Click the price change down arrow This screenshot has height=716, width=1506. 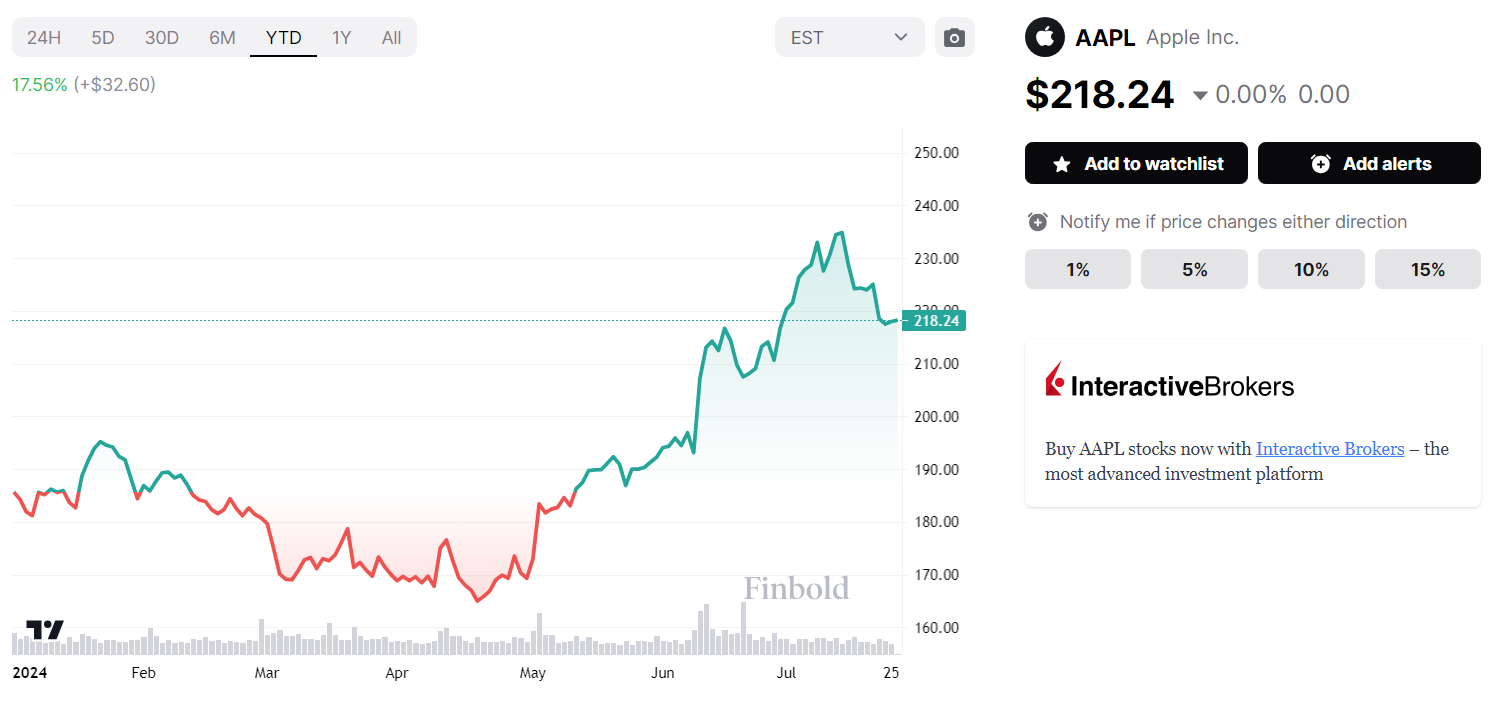coord(1200,95)
